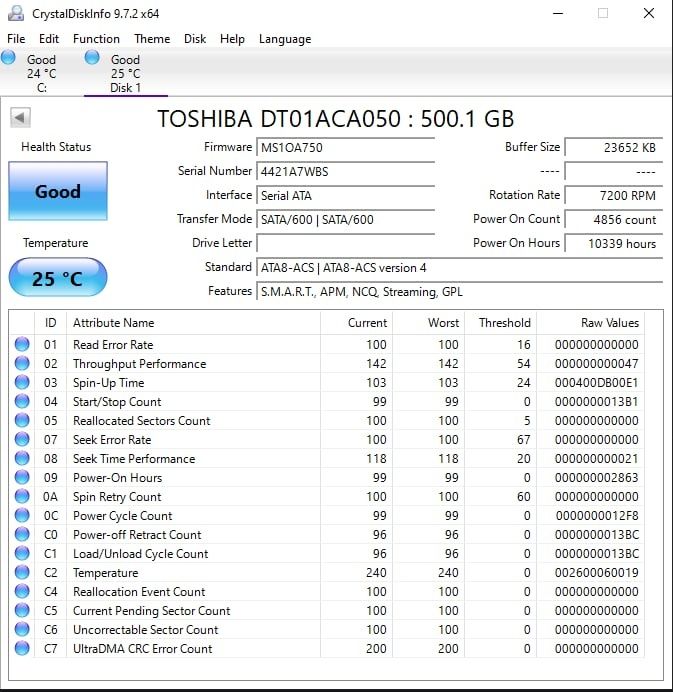673x692 pixels.
Task: Click the Worst column header
Action: [x=428, y=323]
